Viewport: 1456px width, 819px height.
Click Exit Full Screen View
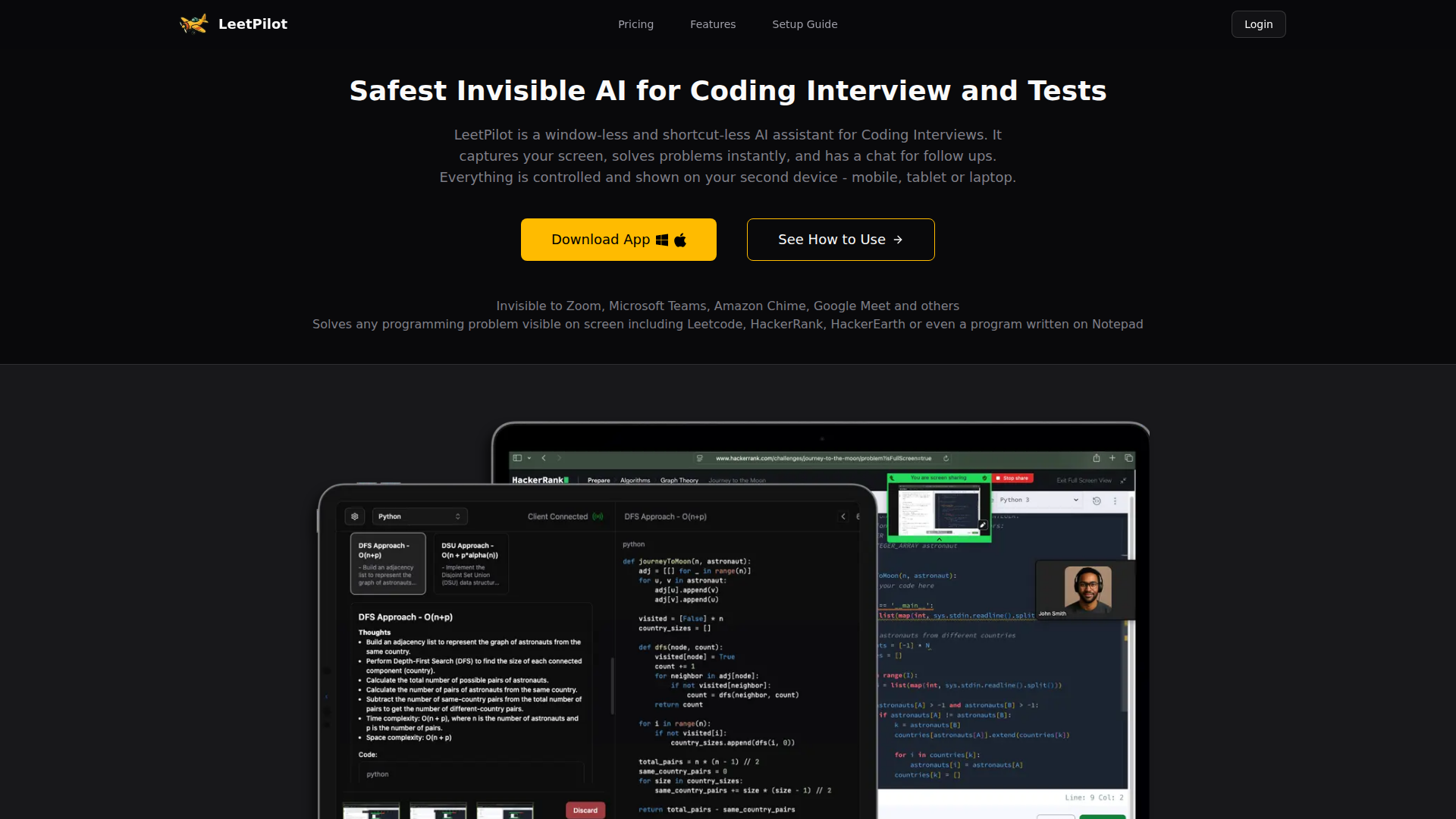[x=1084, y=480]
